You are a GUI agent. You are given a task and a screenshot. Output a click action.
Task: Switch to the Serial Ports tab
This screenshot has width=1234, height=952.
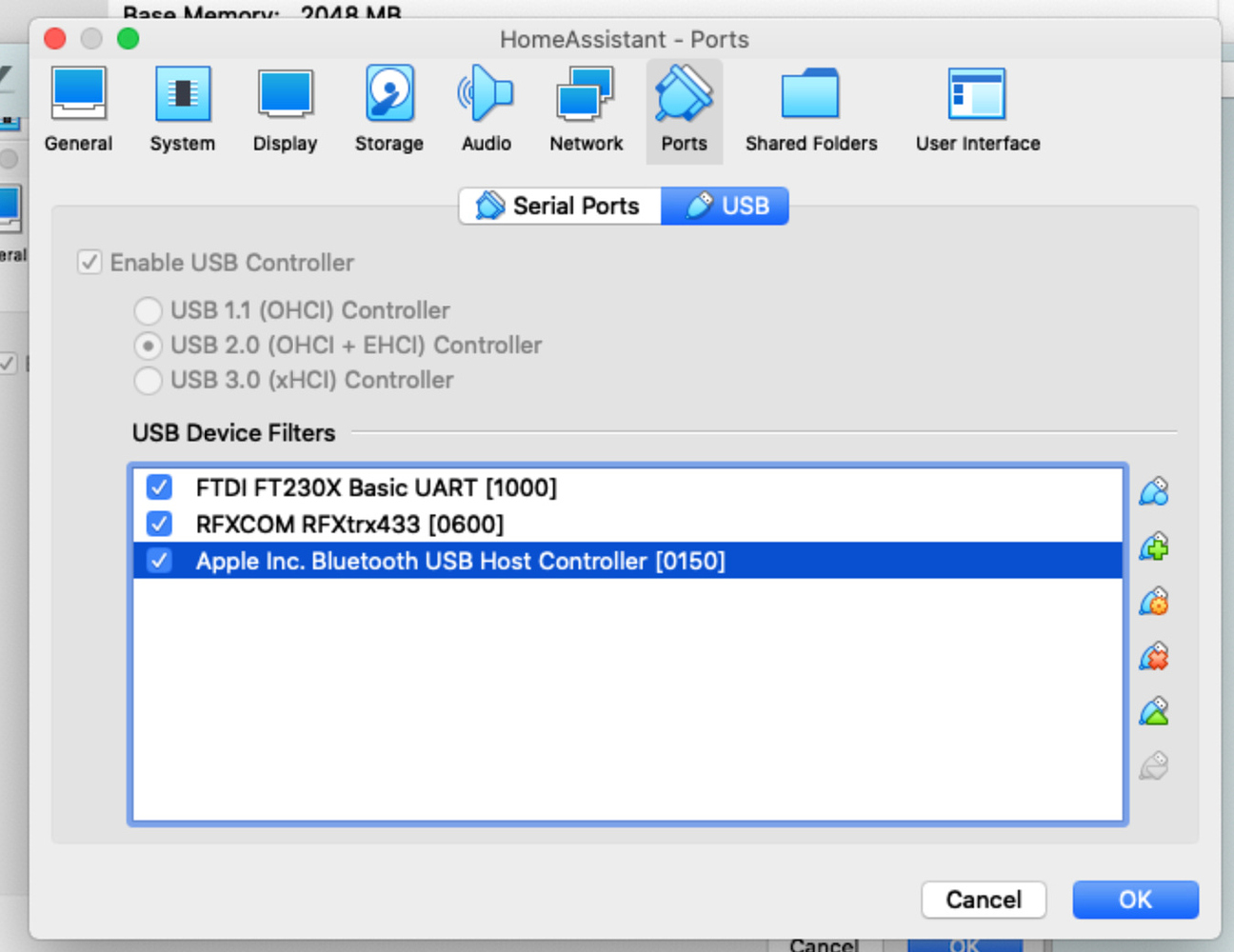pos(560,206)
